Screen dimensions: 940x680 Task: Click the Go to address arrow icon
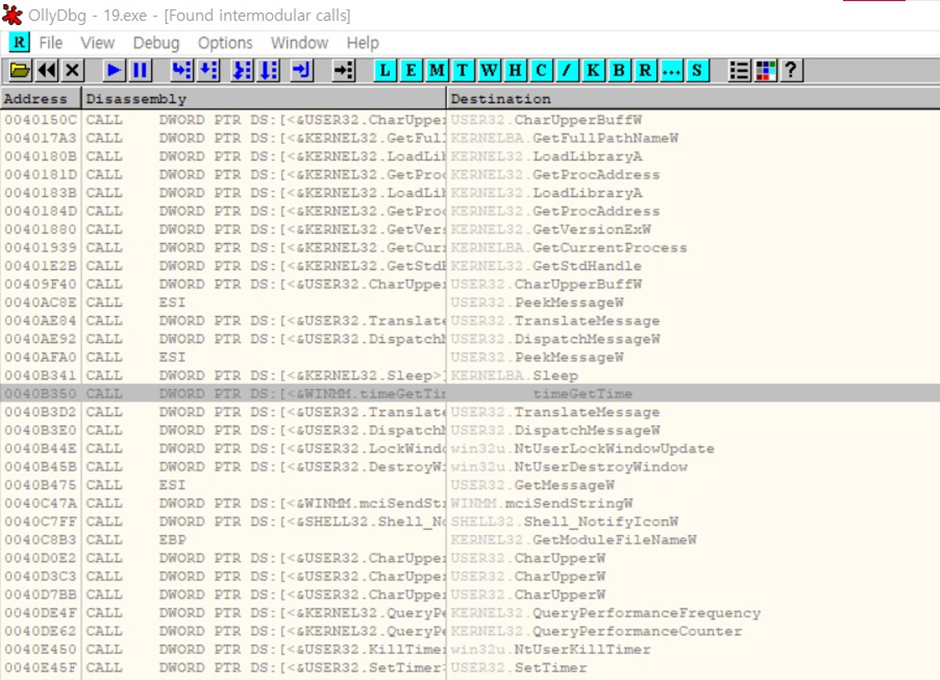[344, 71]
